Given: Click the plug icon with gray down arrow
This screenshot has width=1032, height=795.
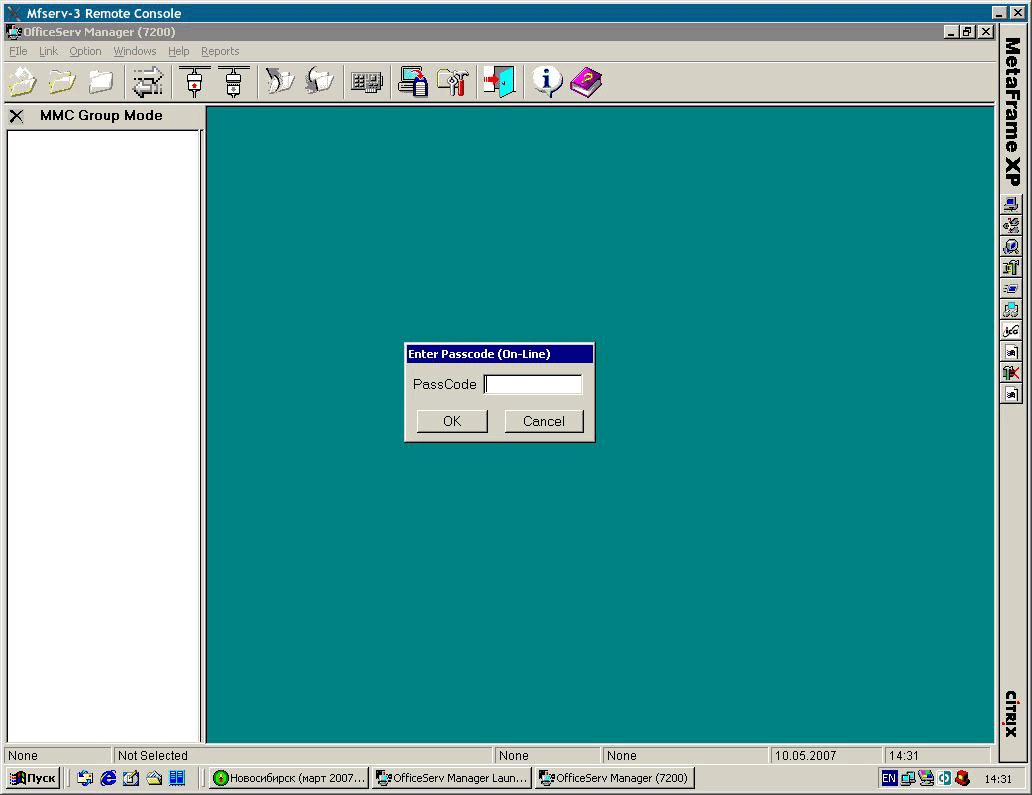Looking at the screenshot, I should pos(234,82).
